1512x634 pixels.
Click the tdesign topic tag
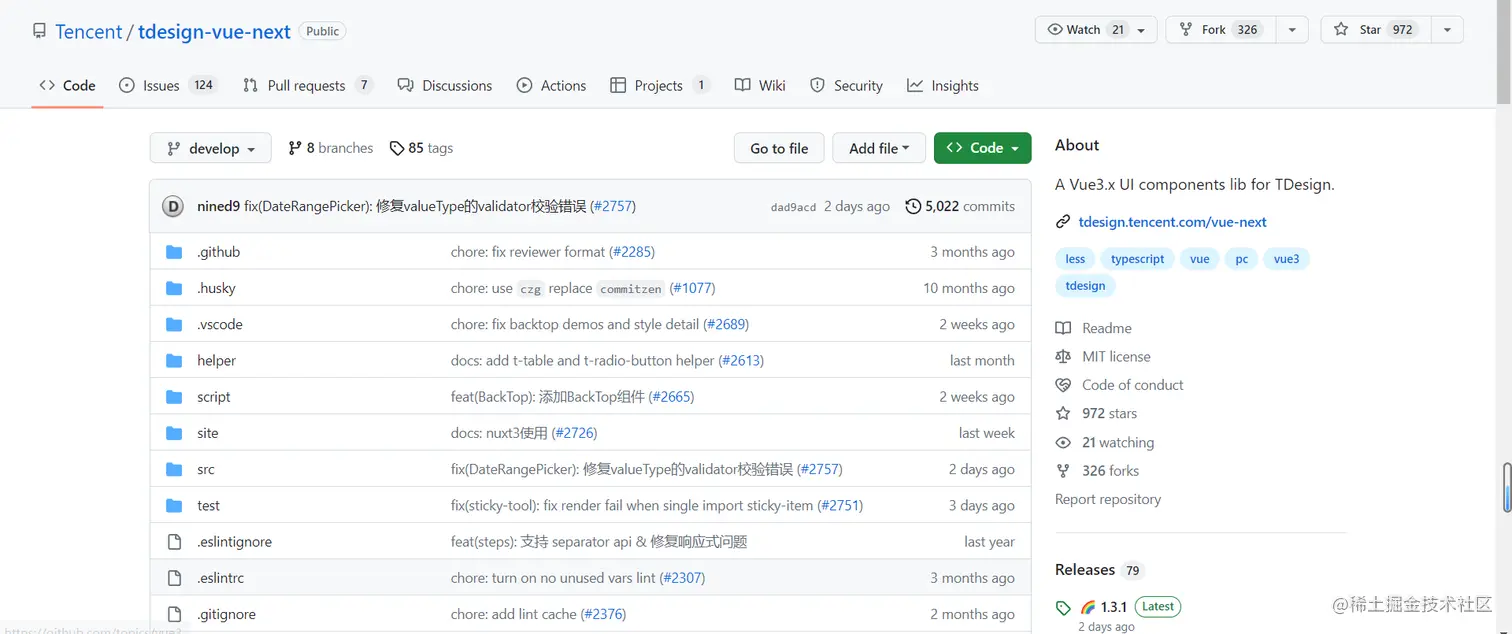pos(1085,286)
